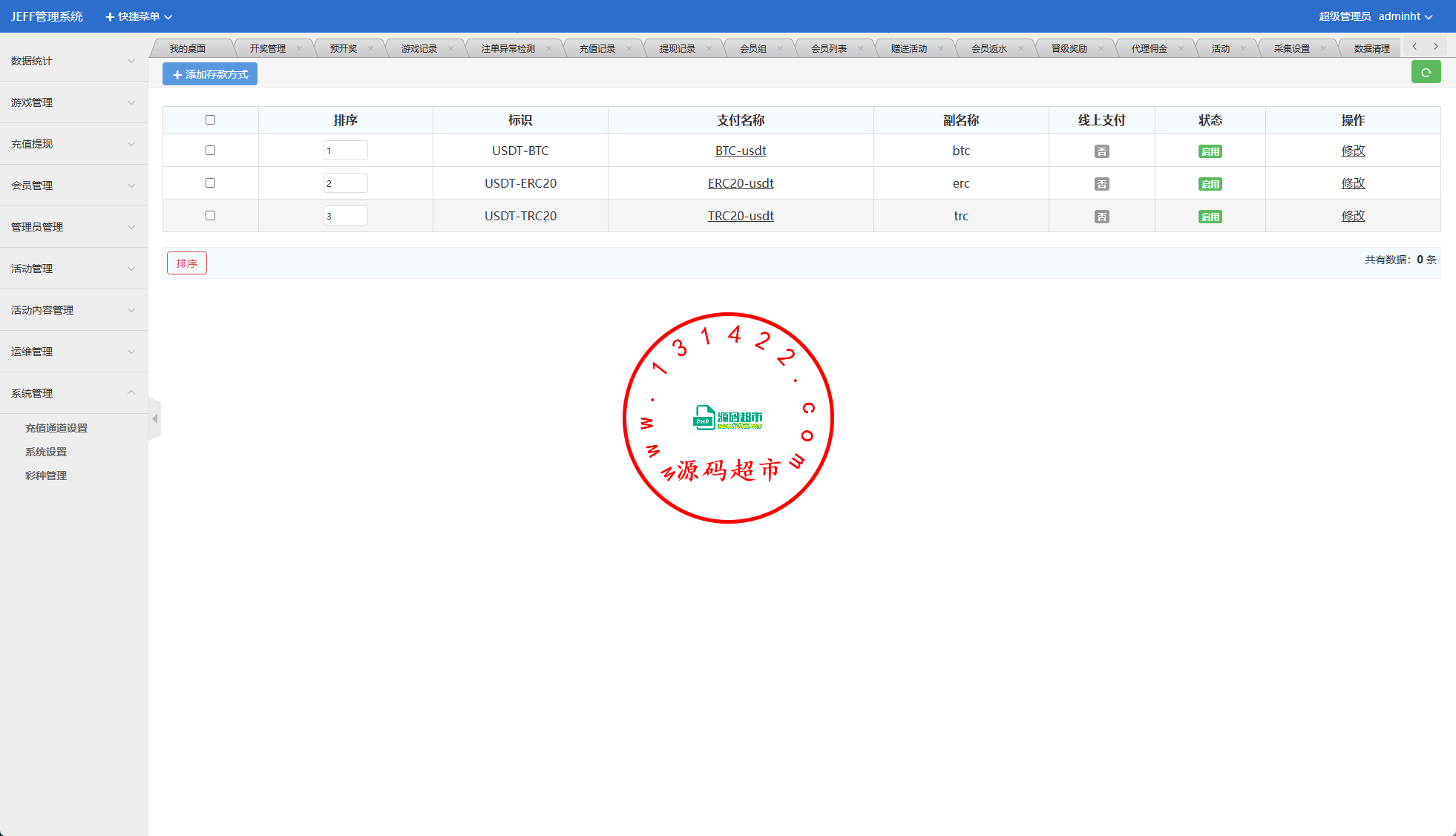The width and height of the screenshot is (1456, 836).
Task: Click the sort order field for USDT-TRC20
Action: click(x=345, y=216)
